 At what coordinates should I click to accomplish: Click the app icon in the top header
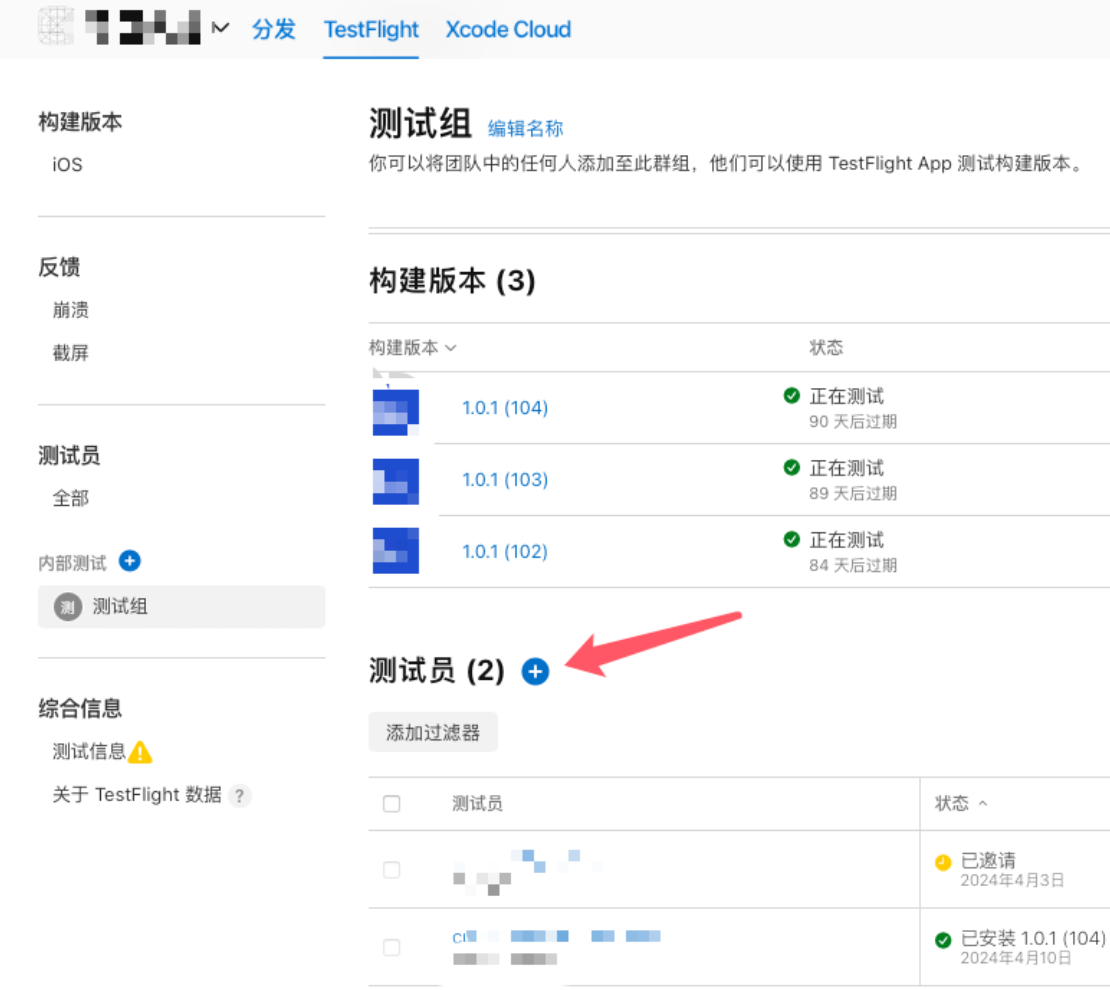click(56, 26)
